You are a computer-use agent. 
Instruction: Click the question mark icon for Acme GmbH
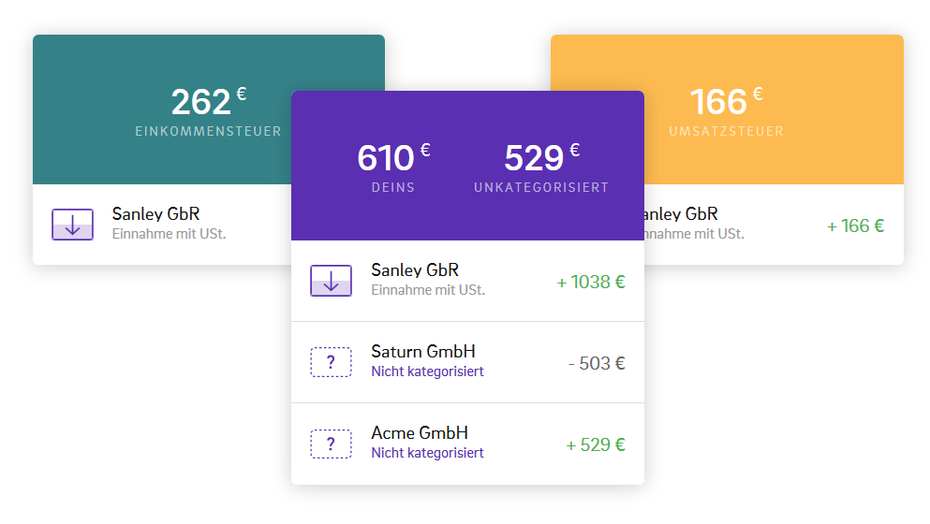[x=331, y=443]
